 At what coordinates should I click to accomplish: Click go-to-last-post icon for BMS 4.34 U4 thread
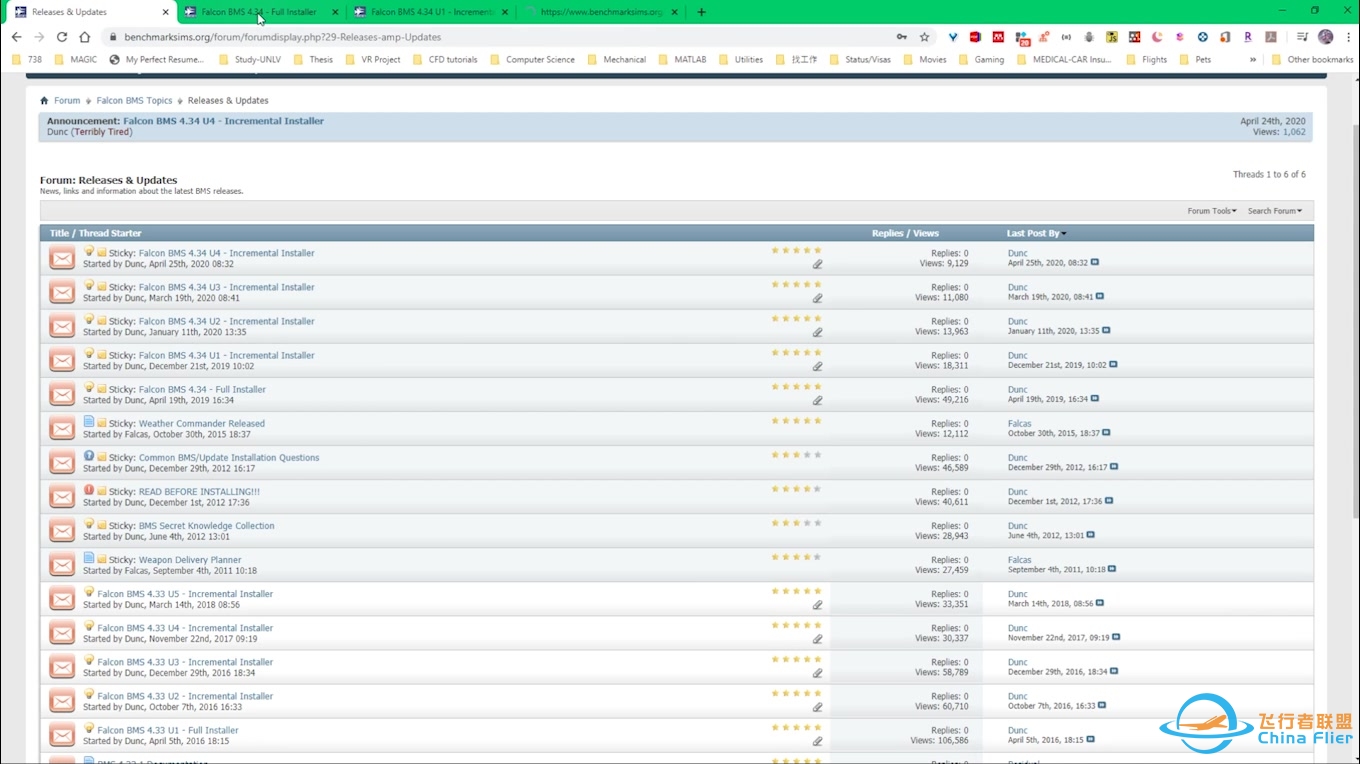pos(1095,263)
